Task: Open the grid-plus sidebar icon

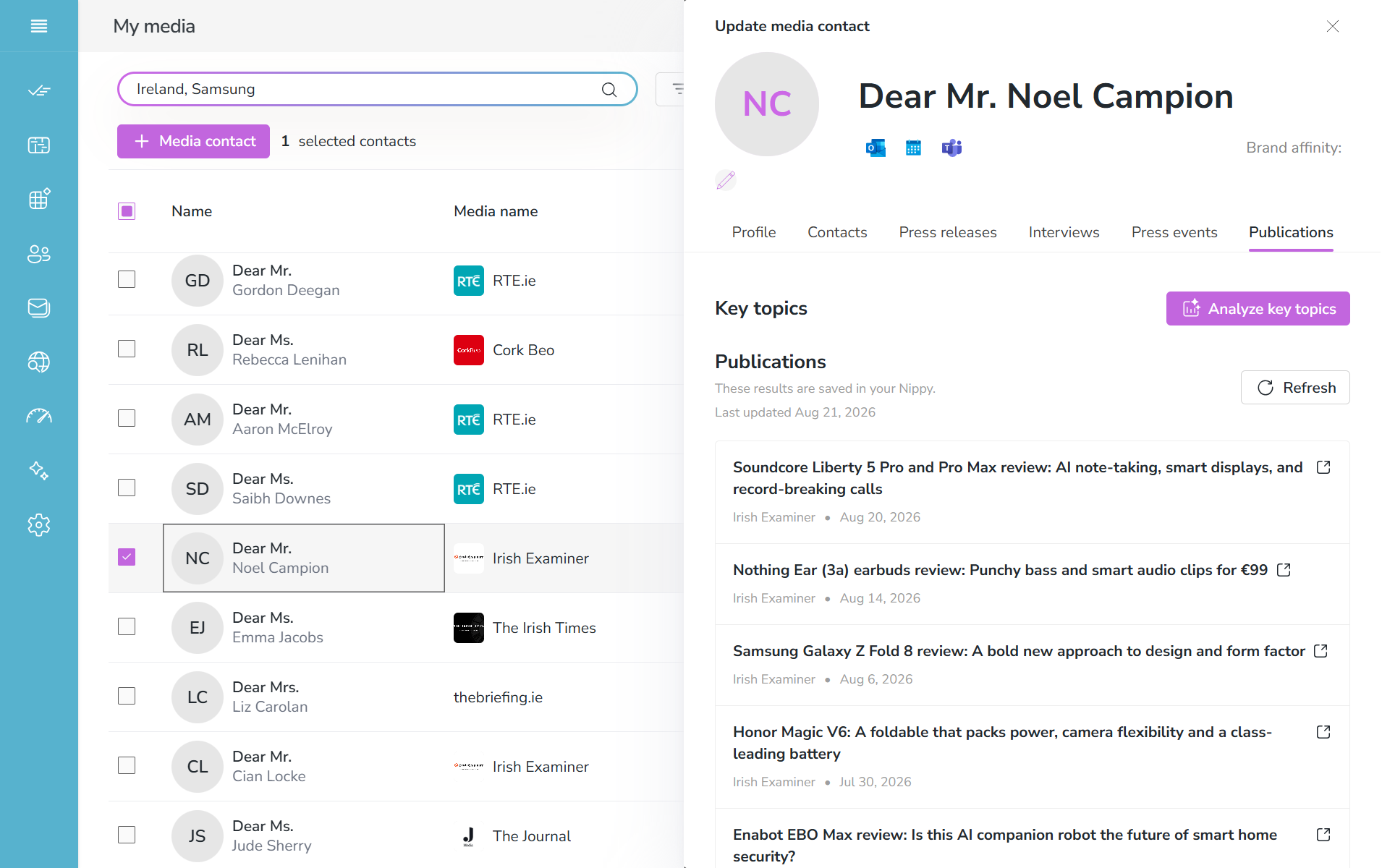Action: click(39, 199)
